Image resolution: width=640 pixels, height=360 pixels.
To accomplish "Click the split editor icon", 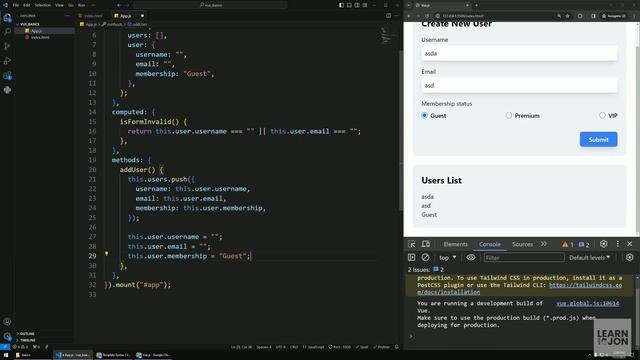I will pyautogui.click(x=388, y=16).
